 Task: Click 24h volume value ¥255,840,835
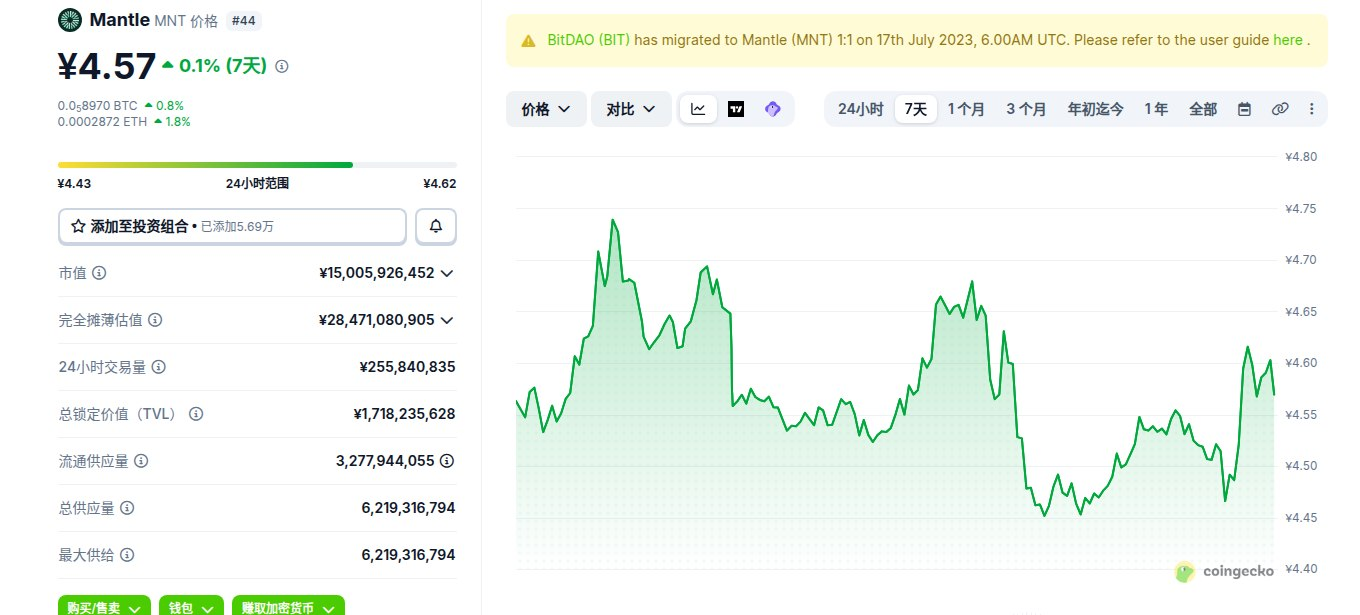click(x=408, y=367)
